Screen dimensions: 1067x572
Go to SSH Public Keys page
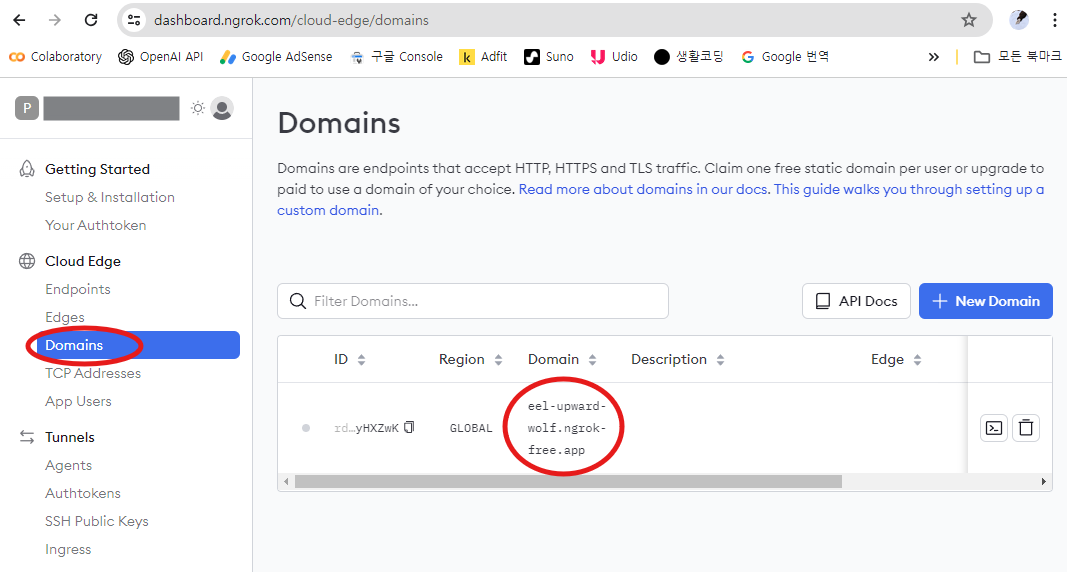pos(97,521)
